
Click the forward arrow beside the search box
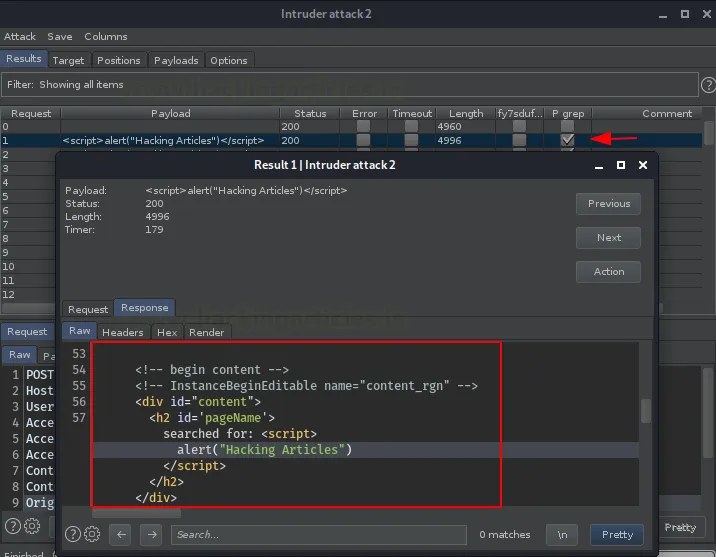(x=150, y=534)
